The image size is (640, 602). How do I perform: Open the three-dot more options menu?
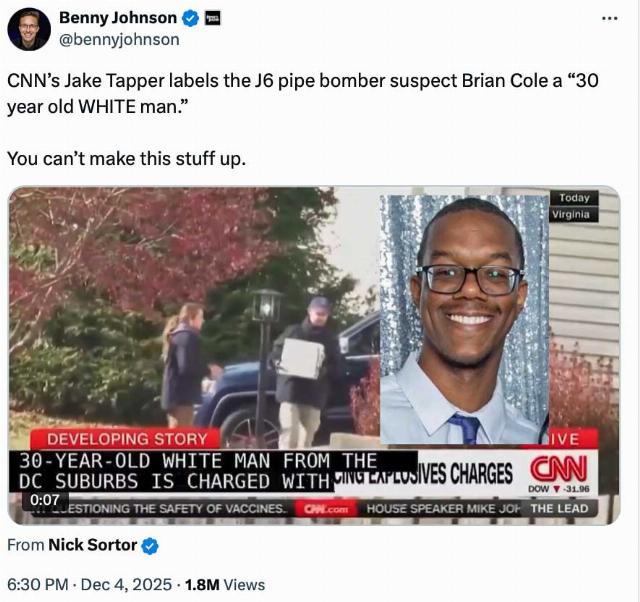pyautogui.click(x=610, y=18)
